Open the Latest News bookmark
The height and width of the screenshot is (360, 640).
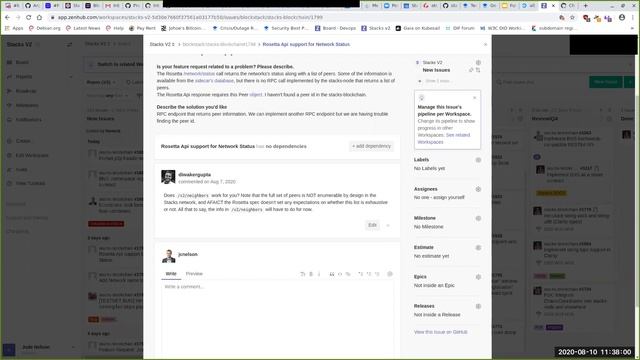[83, 28]
